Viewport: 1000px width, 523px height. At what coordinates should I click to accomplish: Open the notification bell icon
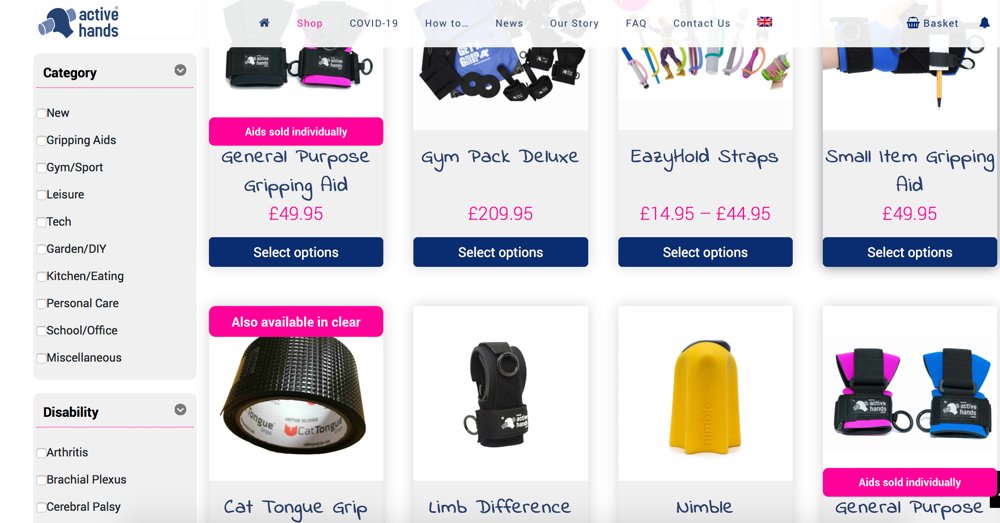[x=985, y=23]
